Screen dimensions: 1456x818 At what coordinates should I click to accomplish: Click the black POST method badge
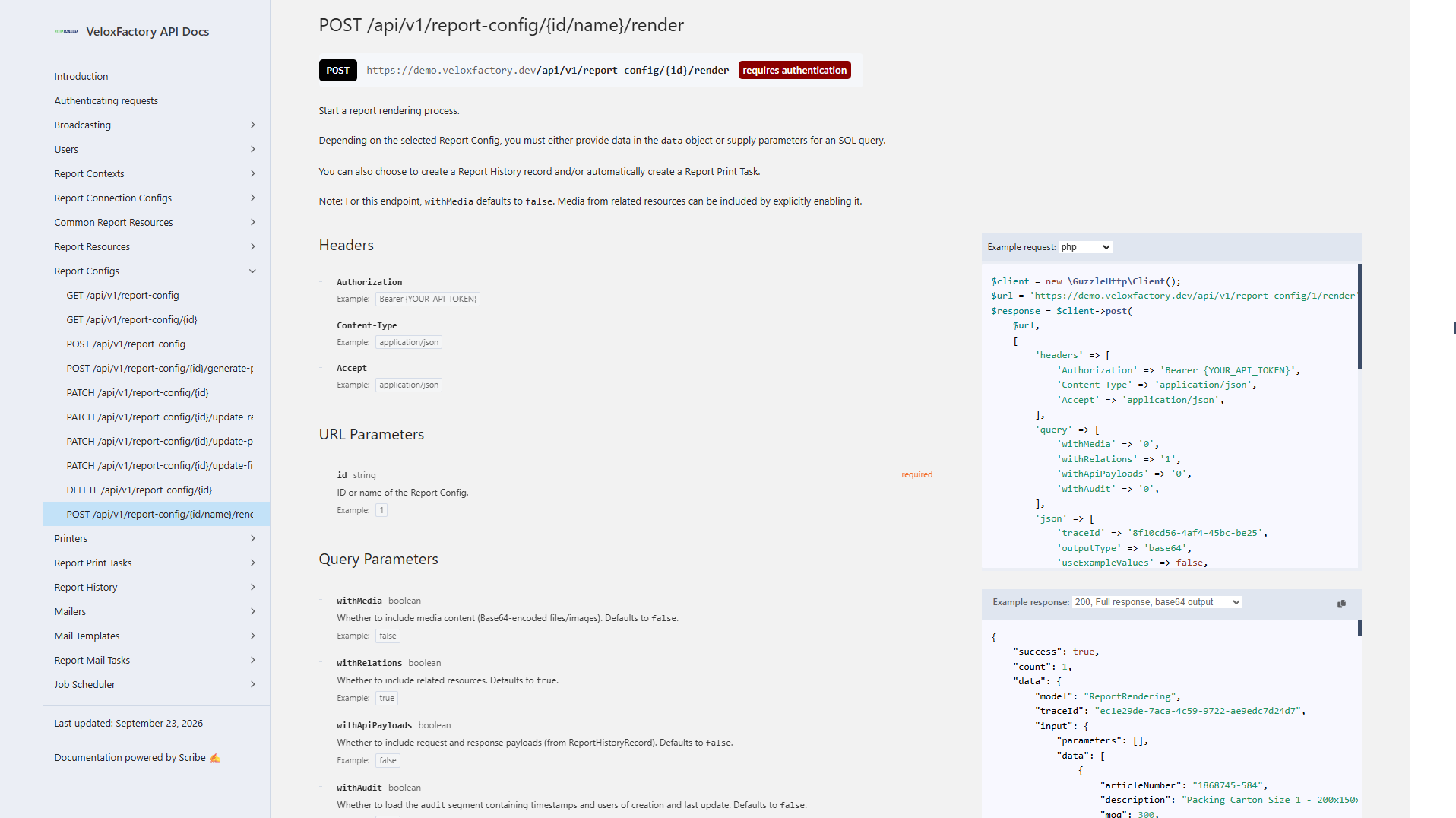338,70
